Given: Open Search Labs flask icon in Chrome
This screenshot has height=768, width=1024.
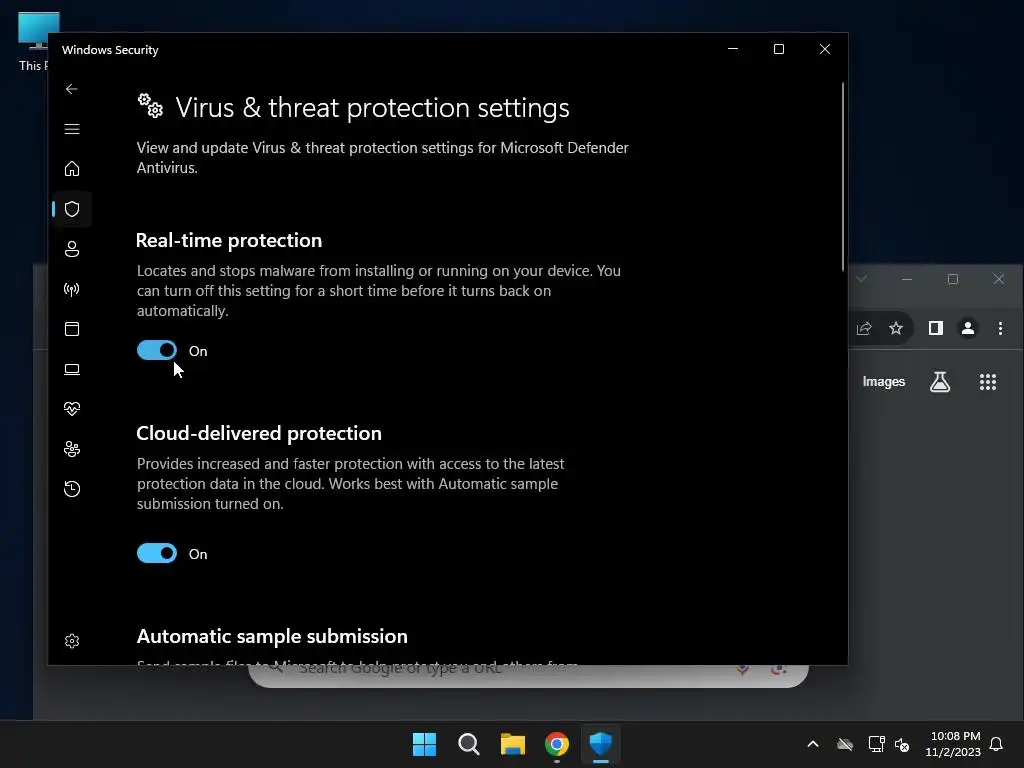Looking at the screenshot, I should (x=940, y=381).
